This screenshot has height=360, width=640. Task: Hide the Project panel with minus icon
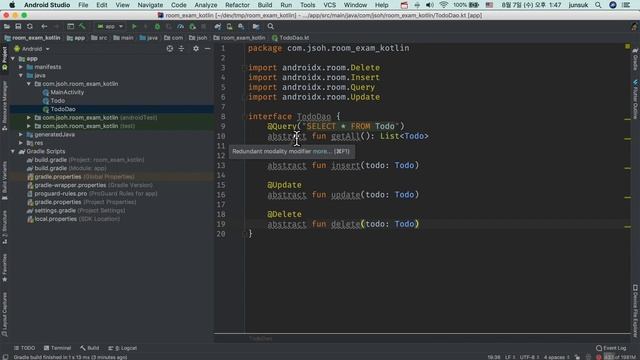click(x=207, y=49)
